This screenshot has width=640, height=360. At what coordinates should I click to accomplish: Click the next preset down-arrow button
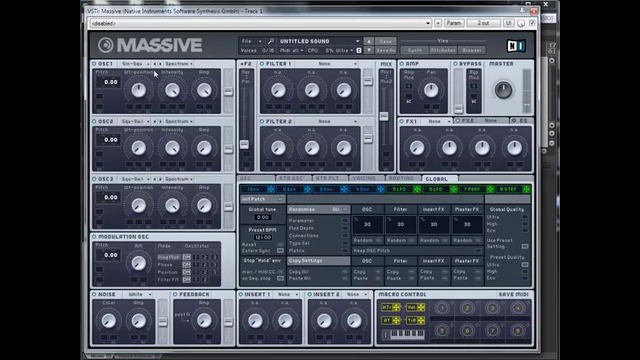click(x=369, y=50)
